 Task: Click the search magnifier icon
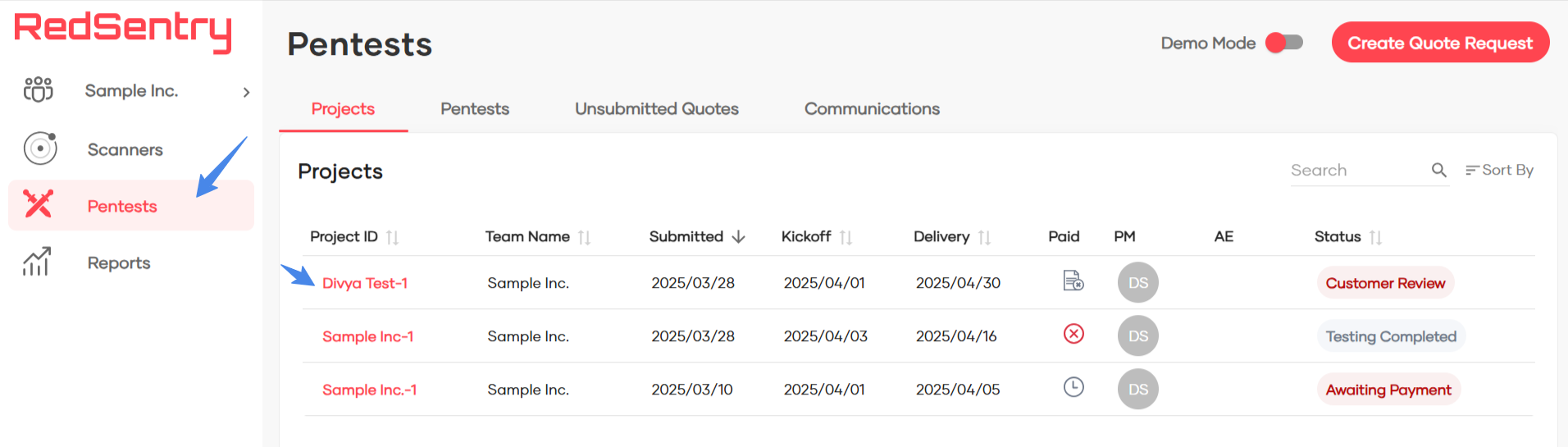coord(1438,170)
